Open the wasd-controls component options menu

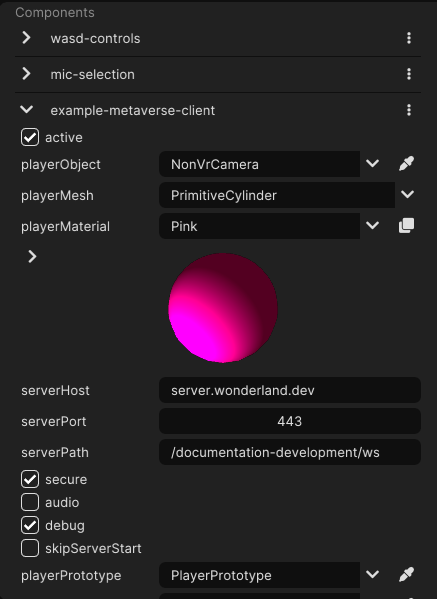(x=409, y=38)
